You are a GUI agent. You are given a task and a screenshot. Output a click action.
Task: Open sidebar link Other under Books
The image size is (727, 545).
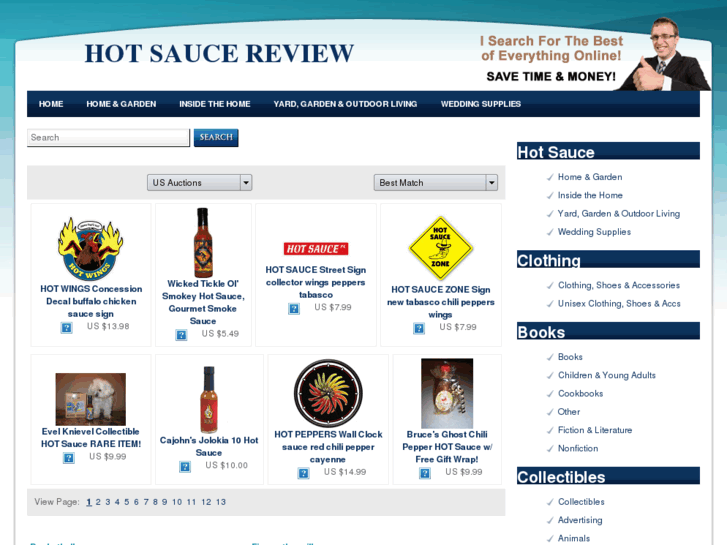[568, 412]
